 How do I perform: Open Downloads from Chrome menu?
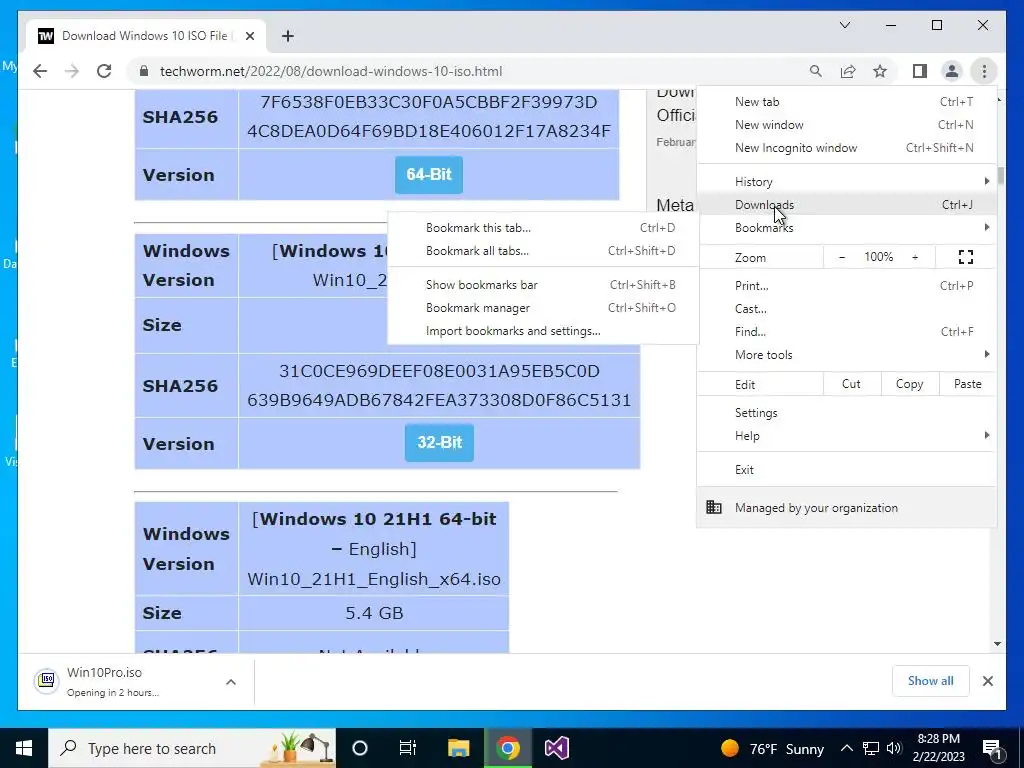click(x=847, y=204)
